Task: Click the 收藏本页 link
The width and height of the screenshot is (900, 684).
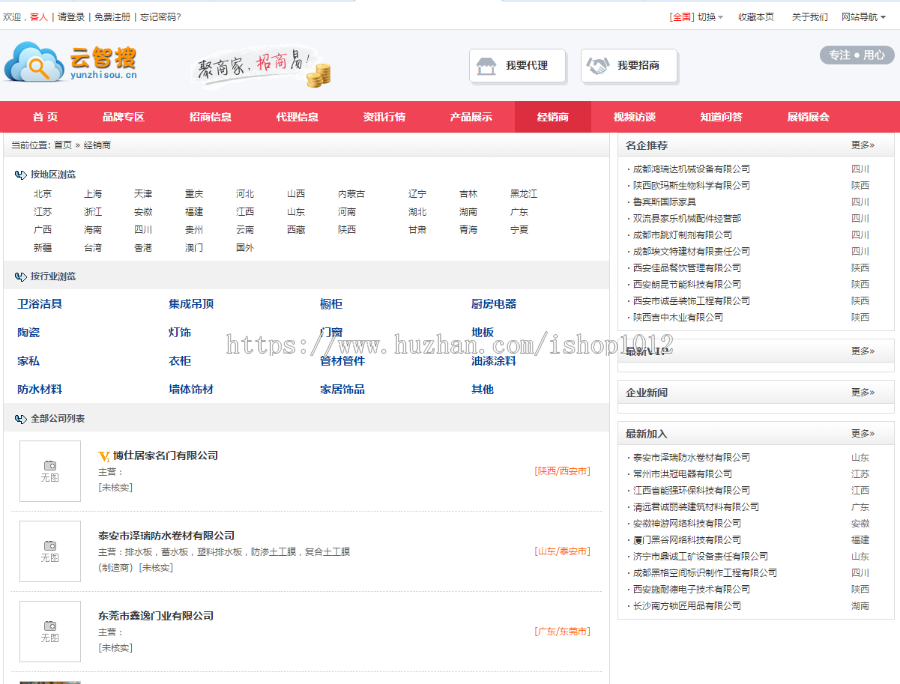Action: 756,17
